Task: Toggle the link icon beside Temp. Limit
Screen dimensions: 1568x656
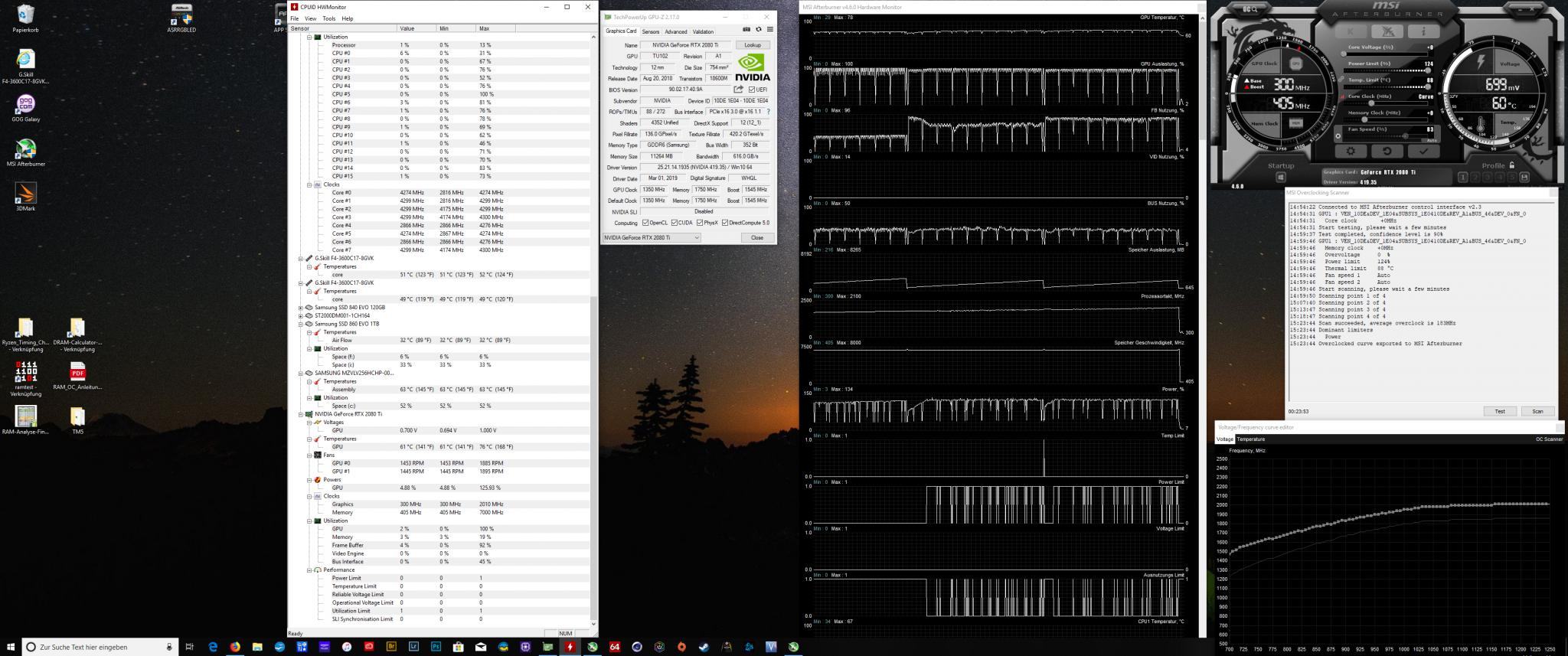Action: tap(1341, 79)
